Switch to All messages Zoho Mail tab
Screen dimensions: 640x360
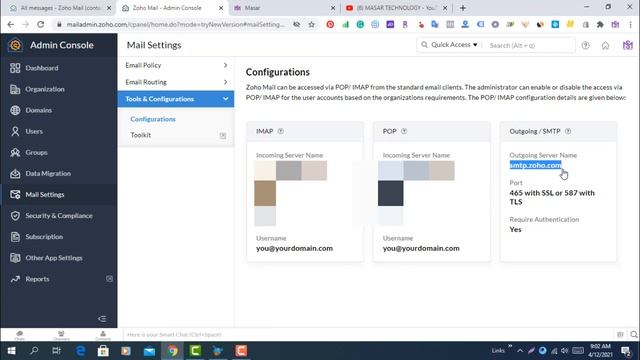tap(60, 8)
